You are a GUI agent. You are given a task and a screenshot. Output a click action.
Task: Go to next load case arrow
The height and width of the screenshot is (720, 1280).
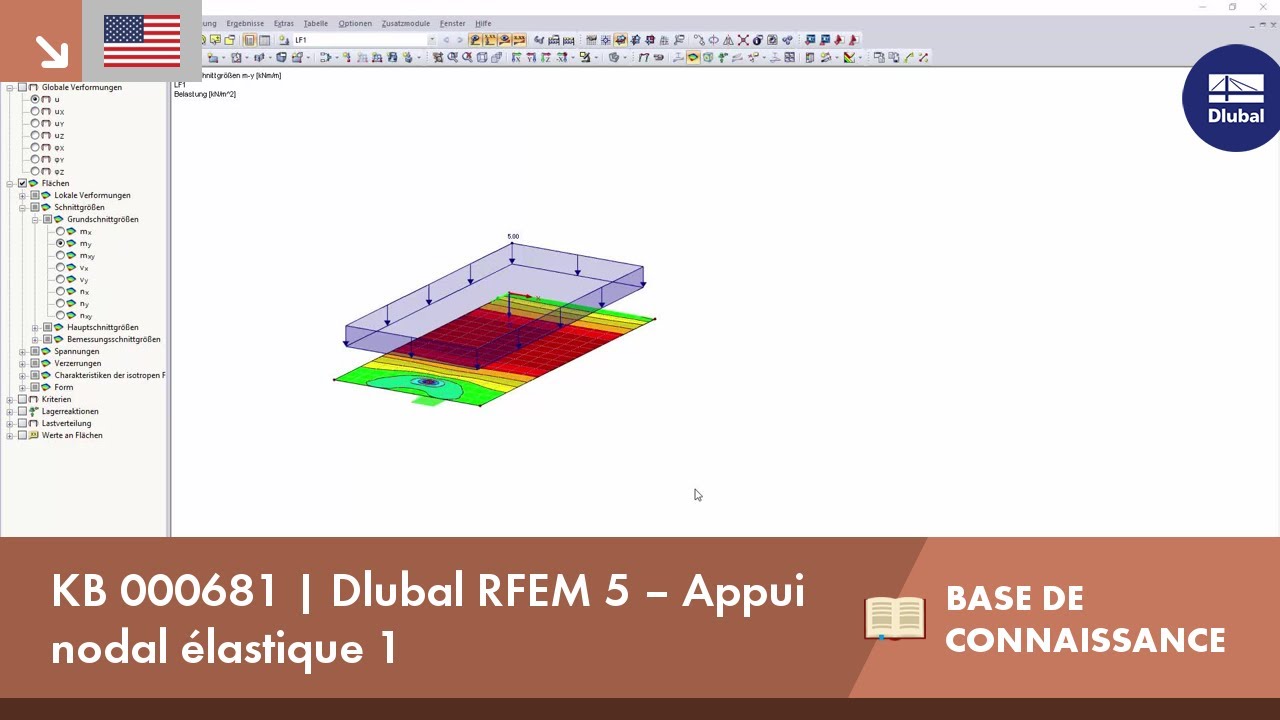pos(460,40)
